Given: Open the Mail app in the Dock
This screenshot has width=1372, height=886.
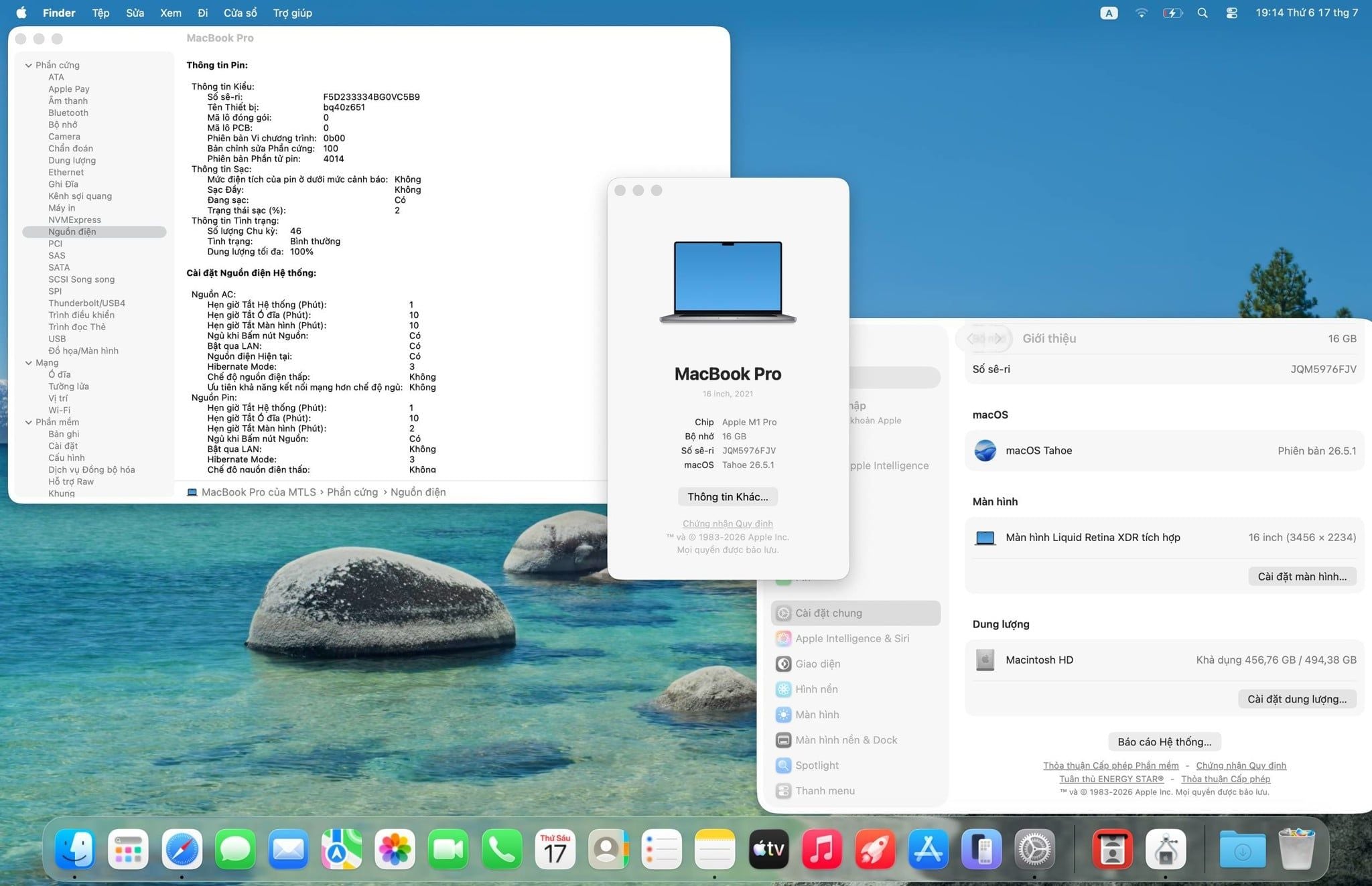Looking at the screenshot, I should click(288, 849).
